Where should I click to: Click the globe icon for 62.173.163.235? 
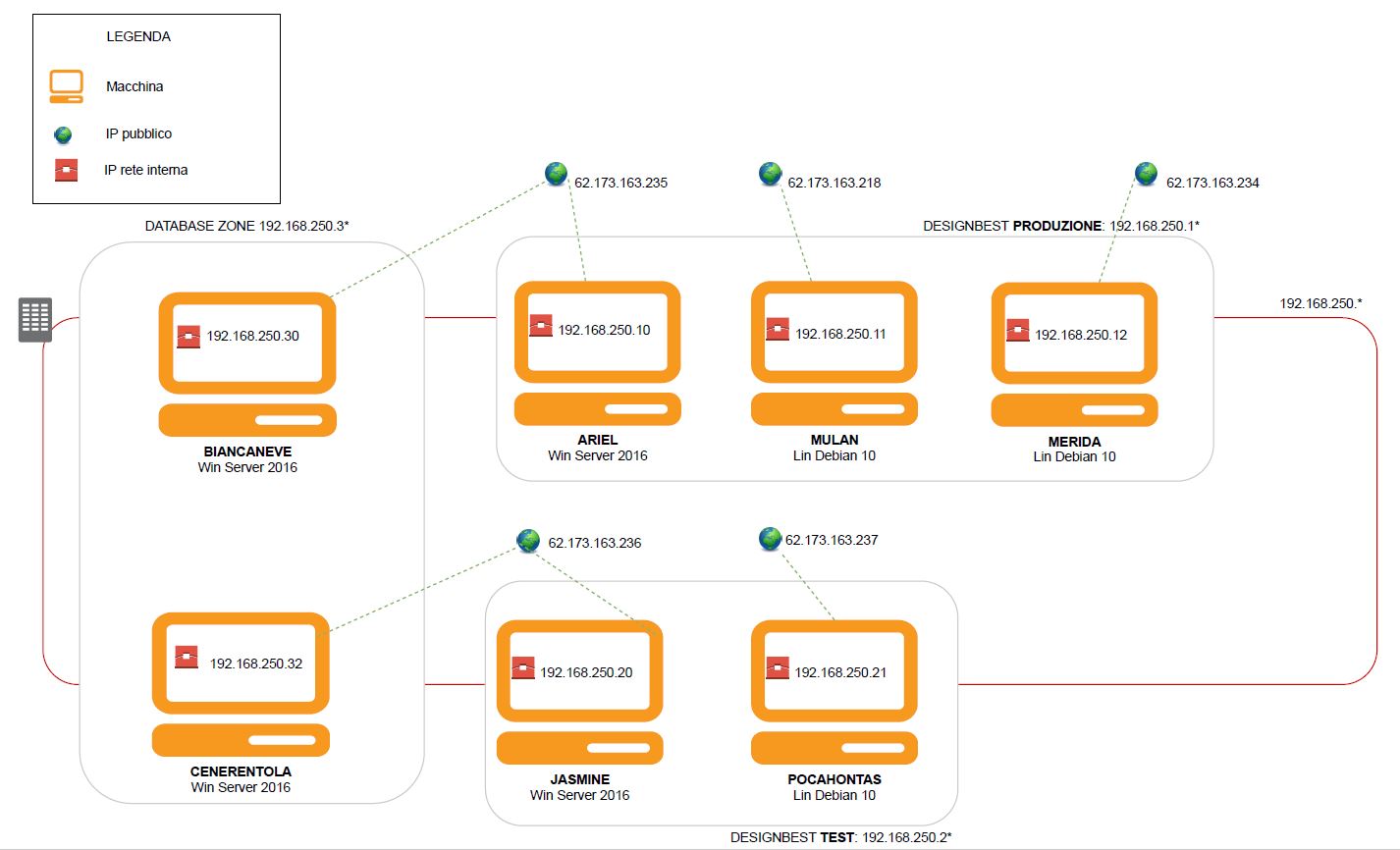(557, 175)
